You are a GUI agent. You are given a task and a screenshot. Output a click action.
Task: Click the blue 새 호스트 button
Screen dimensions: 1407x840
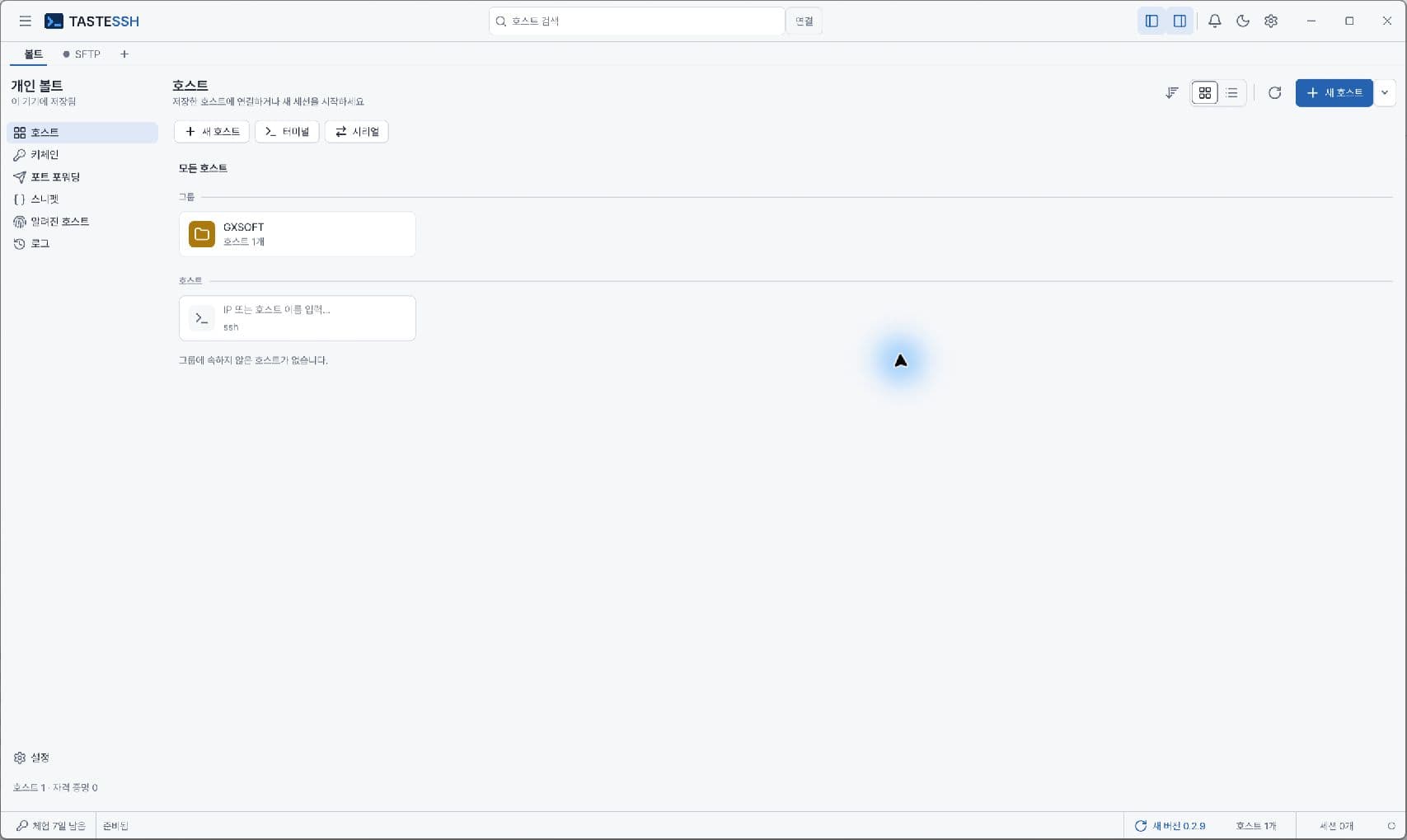(1334, 93)
